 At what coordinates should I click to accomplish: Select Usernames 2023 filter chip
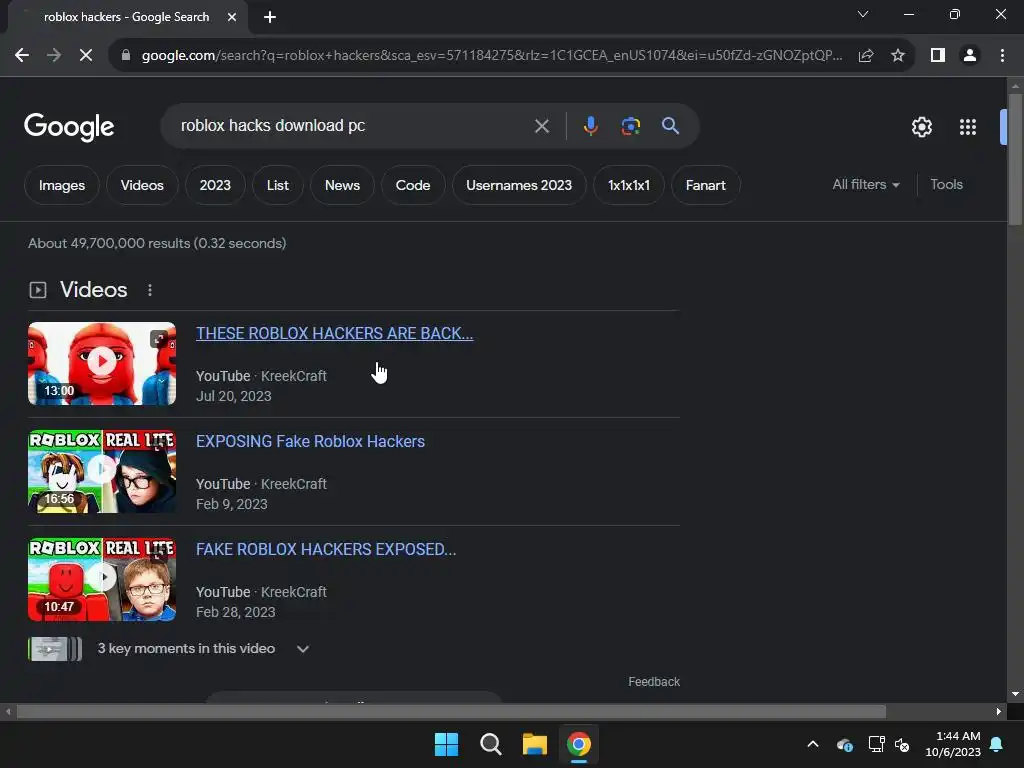(519, 185)
